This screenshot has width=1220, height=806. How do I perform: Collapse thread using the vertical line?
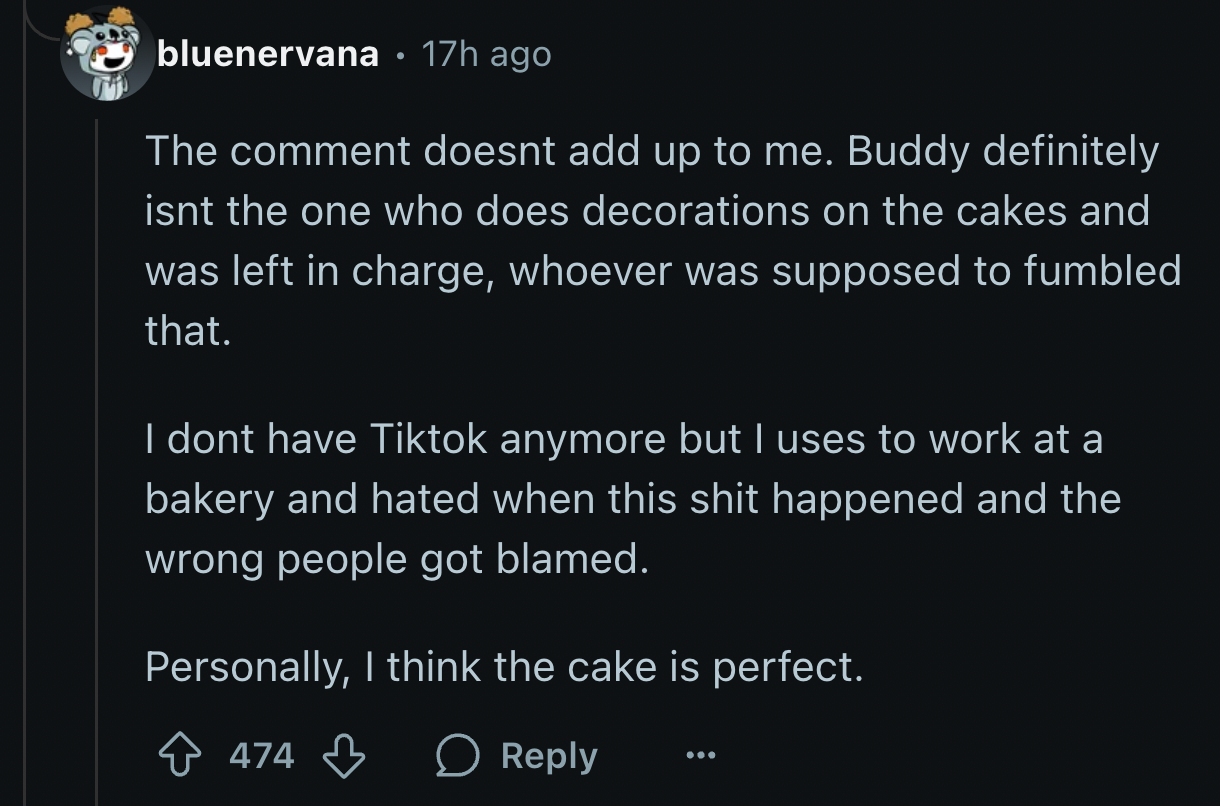pyautogui.click(x=97, y=450)
